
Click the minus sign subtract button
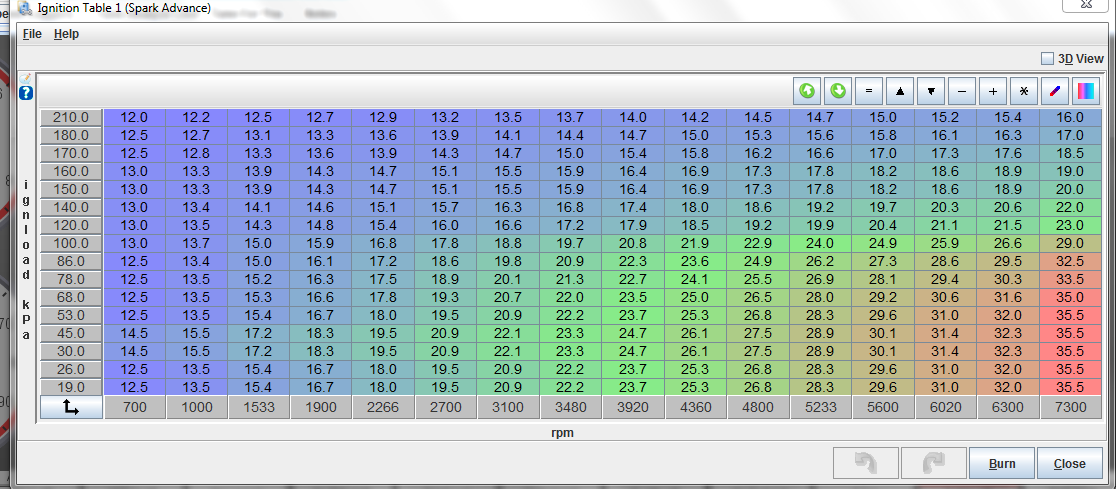(x=962, y=91)
